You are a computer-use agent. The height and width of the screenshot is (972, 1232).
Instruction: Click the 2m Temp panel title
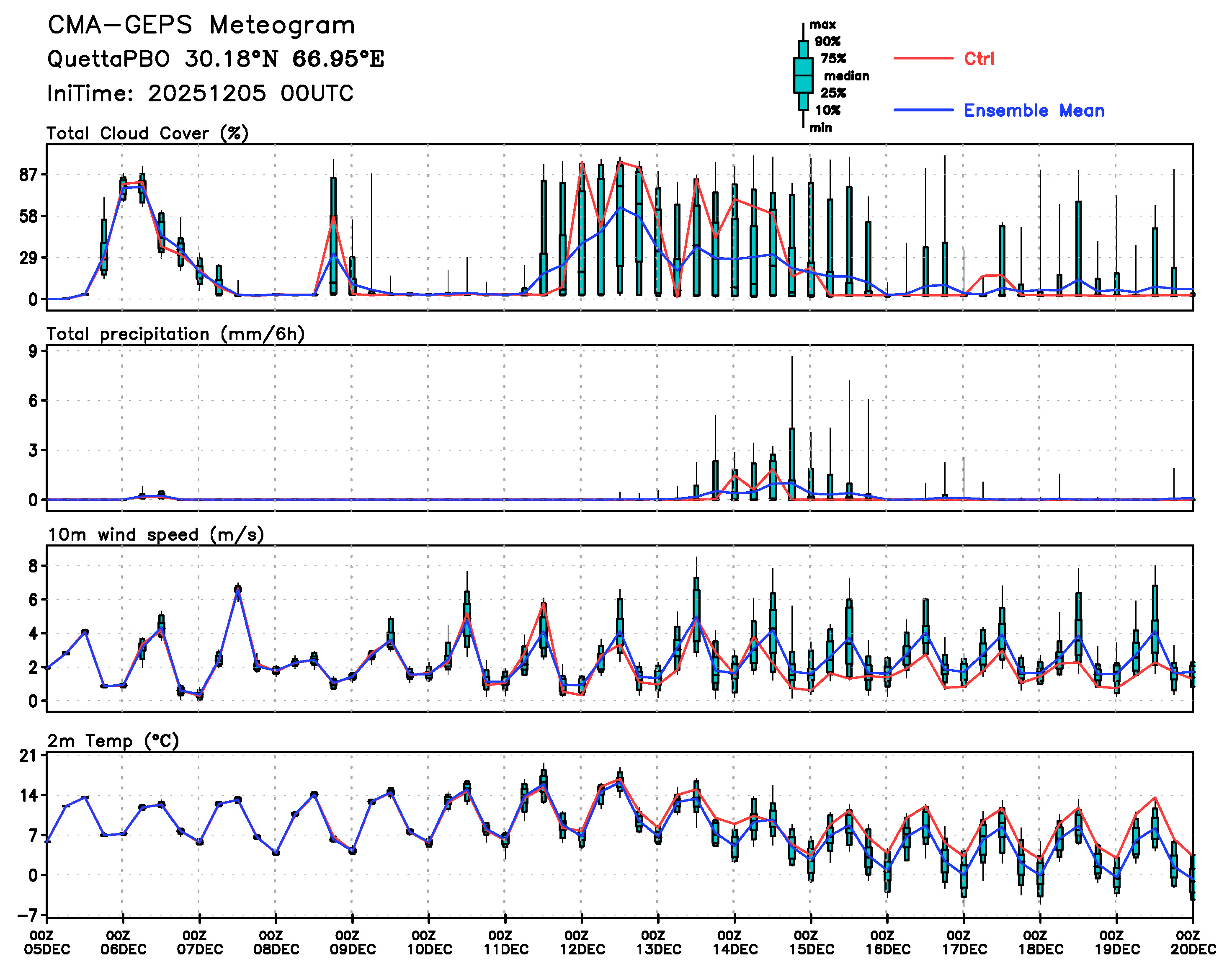click(x=113, y=741)
